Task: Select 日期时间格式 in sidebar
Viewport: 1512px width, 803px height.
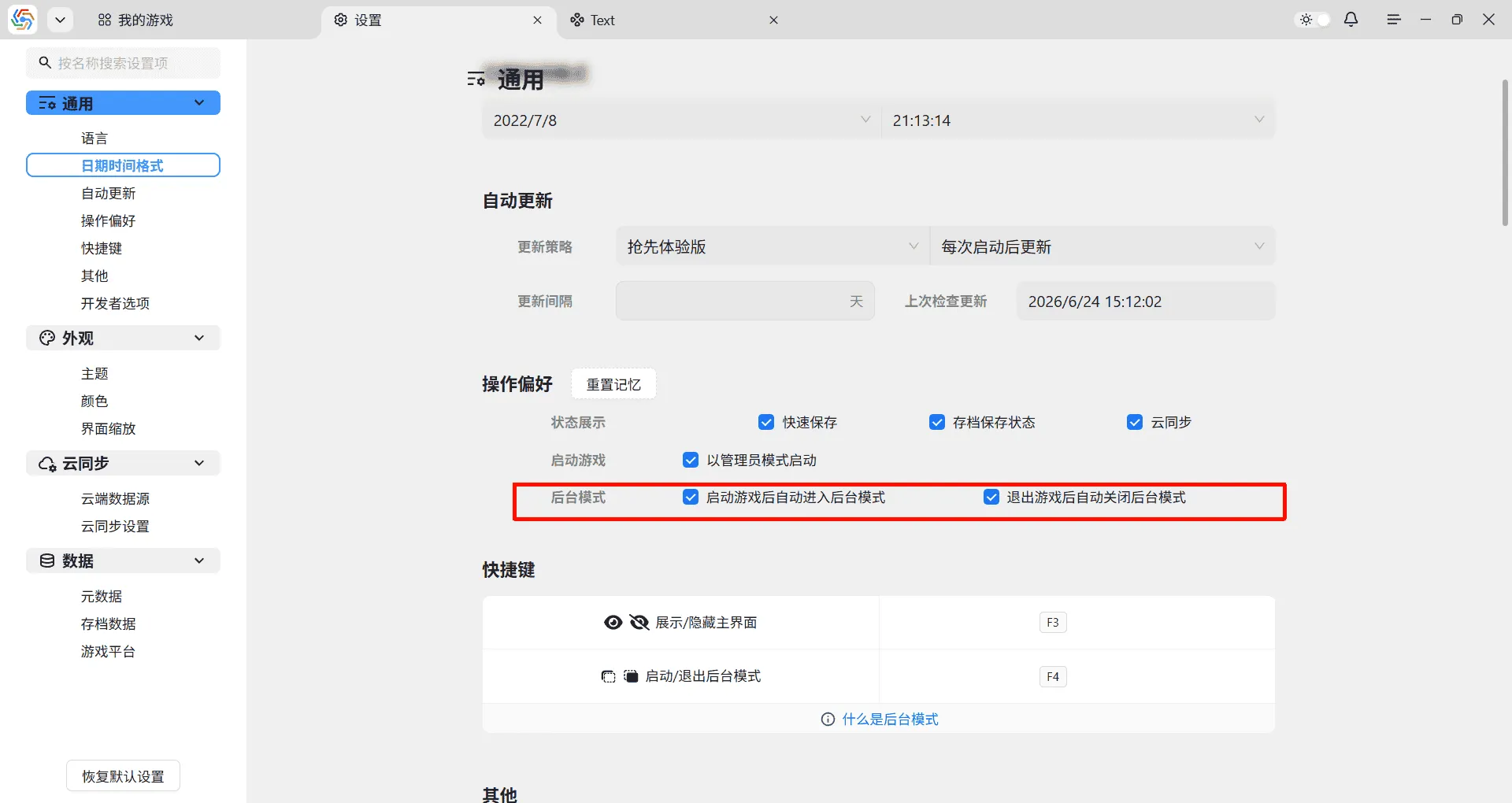Action: point(123,165)
